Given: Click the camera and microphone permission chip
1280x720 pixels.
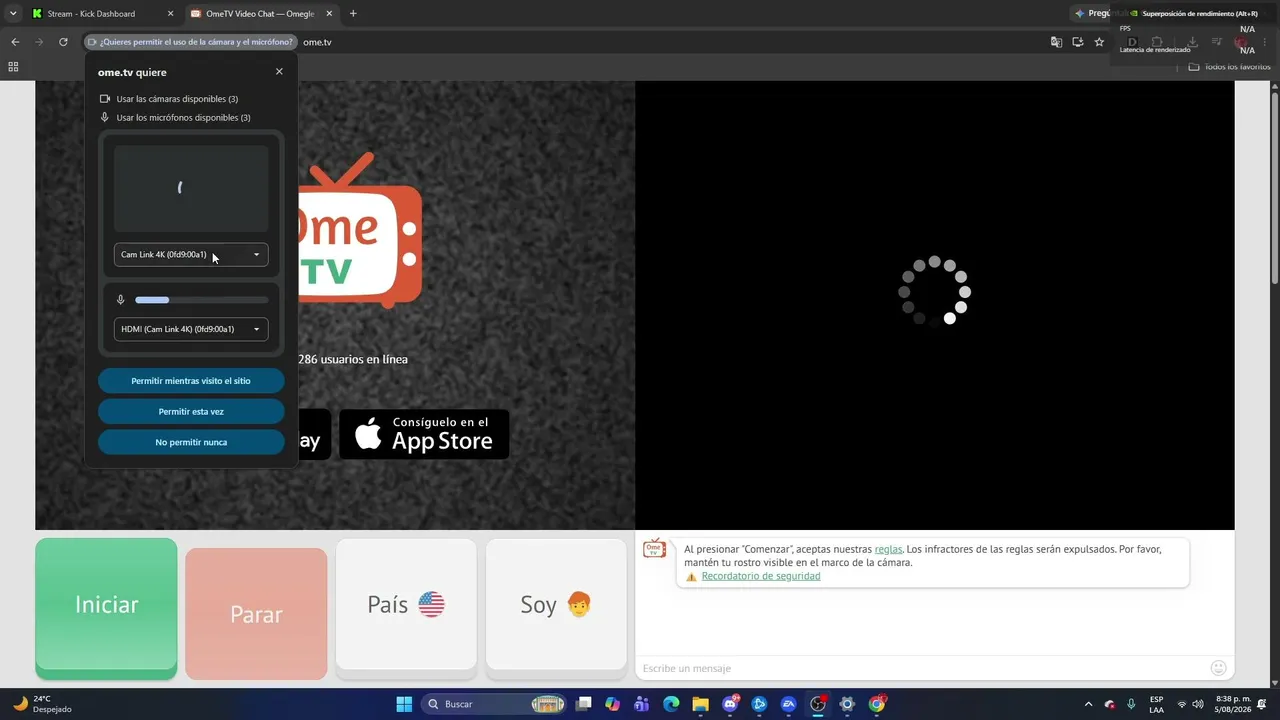Looking at the screenshot, I should tap(191, 42).
